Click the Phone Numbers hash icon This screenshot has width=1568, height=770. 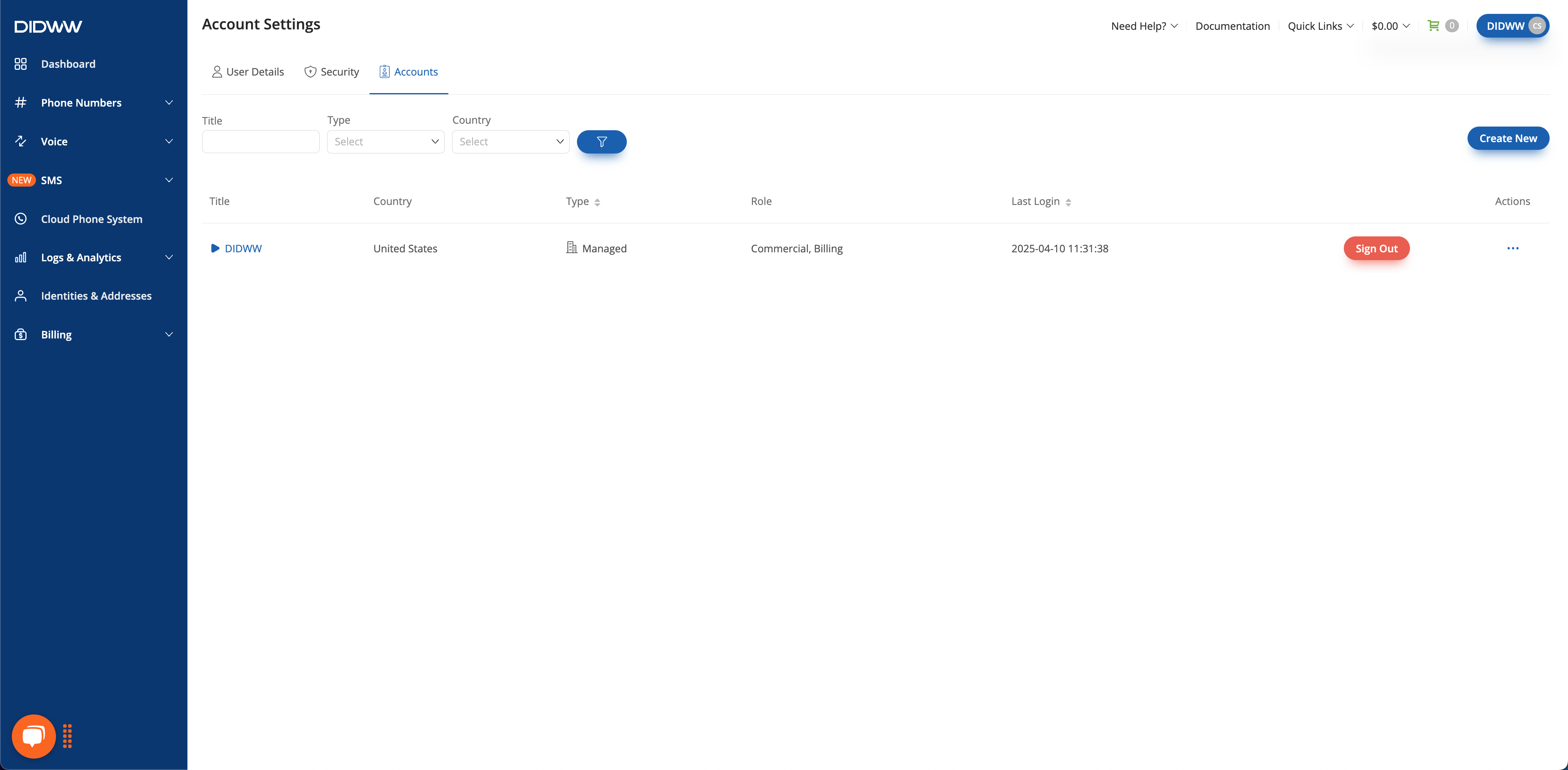[21, 102]
